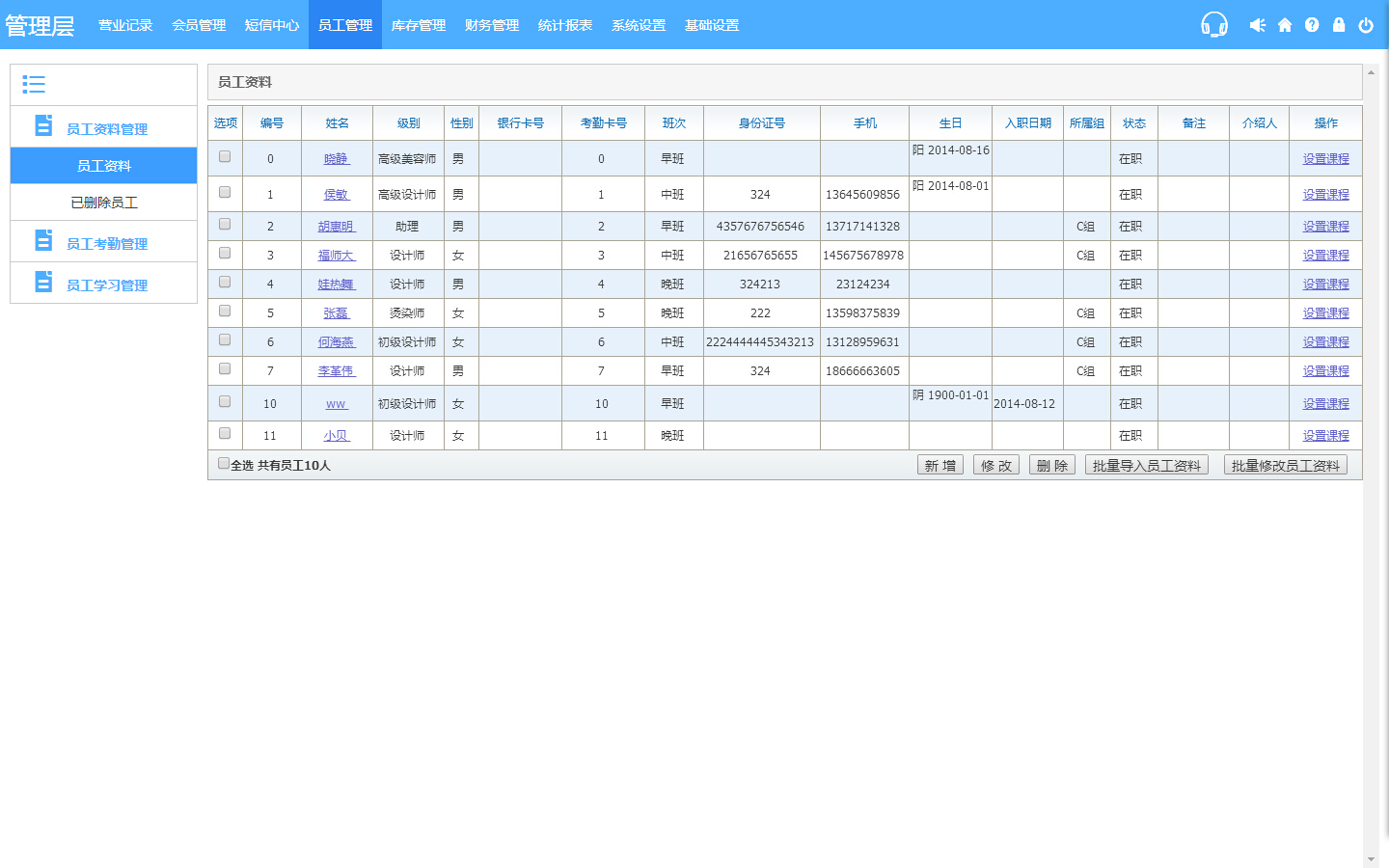The height and width of the screenshot is (868, 1389).
Task: Expand the 员工考勤管理 sidebar section
Action: click(106, 244)
